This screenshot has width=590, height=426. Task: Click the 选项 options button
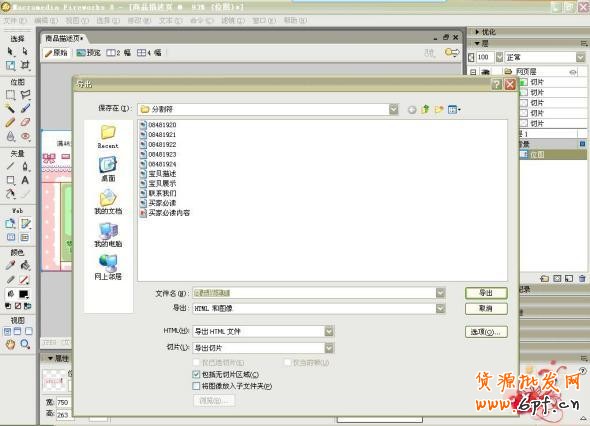486,332
